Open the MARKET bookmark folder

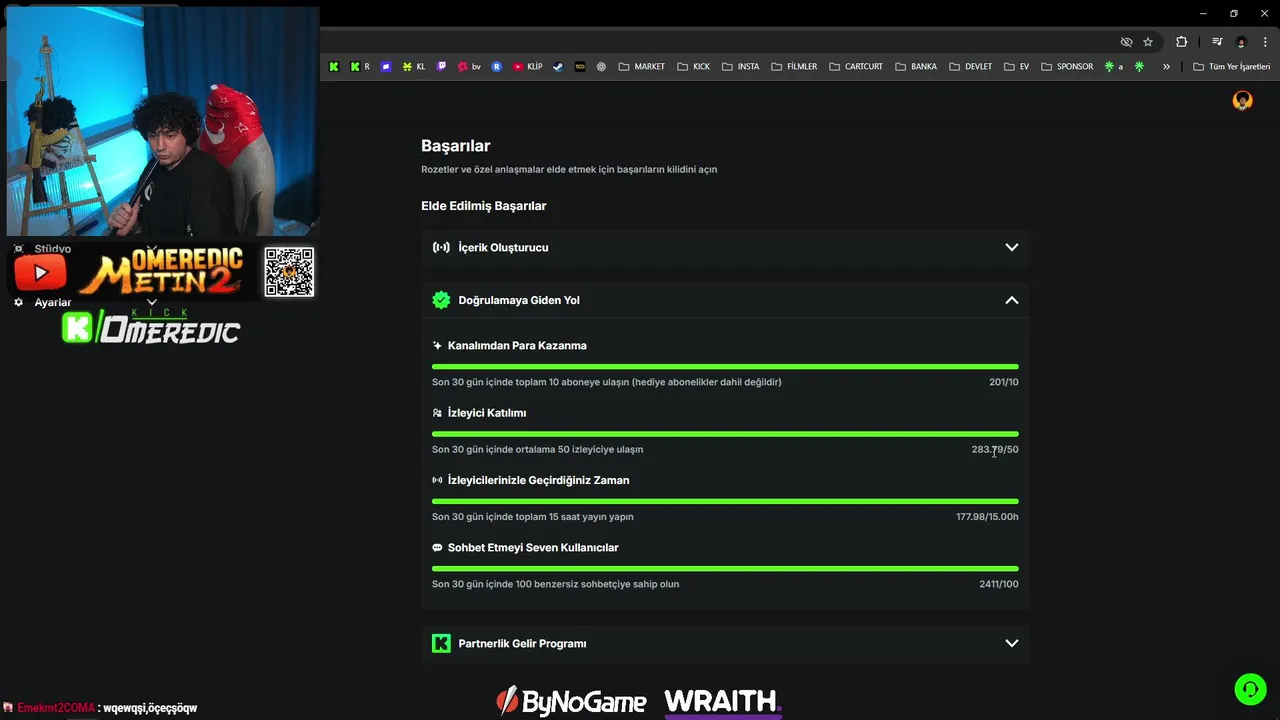pos(641,67)
